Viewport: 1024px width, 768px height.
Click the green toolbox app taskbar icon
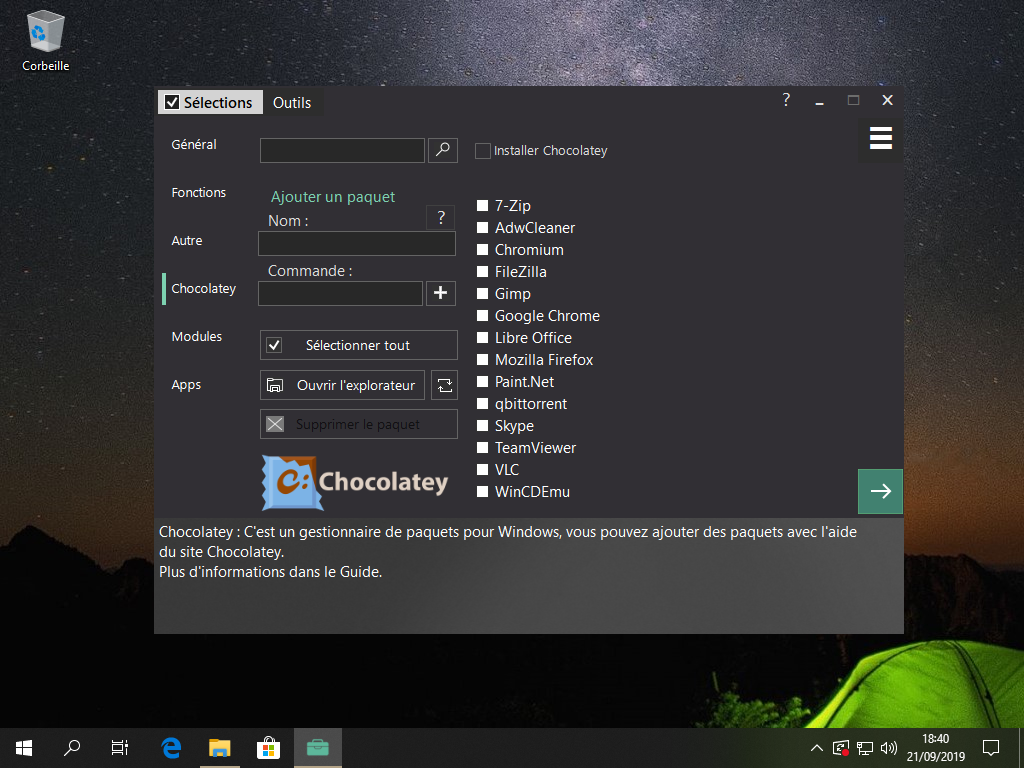[x=317, y=748]
